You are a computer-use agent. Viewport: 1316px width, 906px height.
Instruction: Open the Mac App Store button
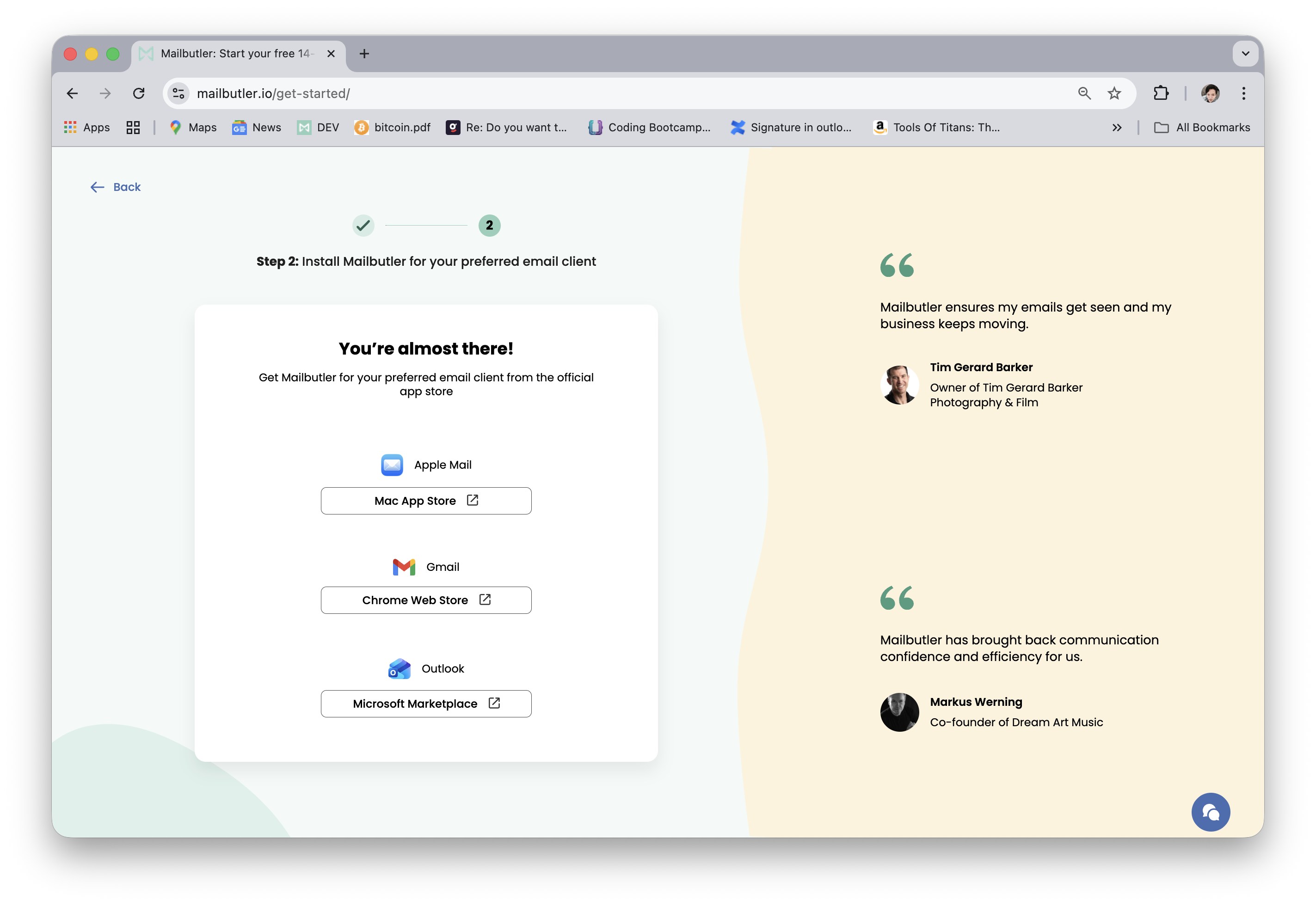pos(426,501)
